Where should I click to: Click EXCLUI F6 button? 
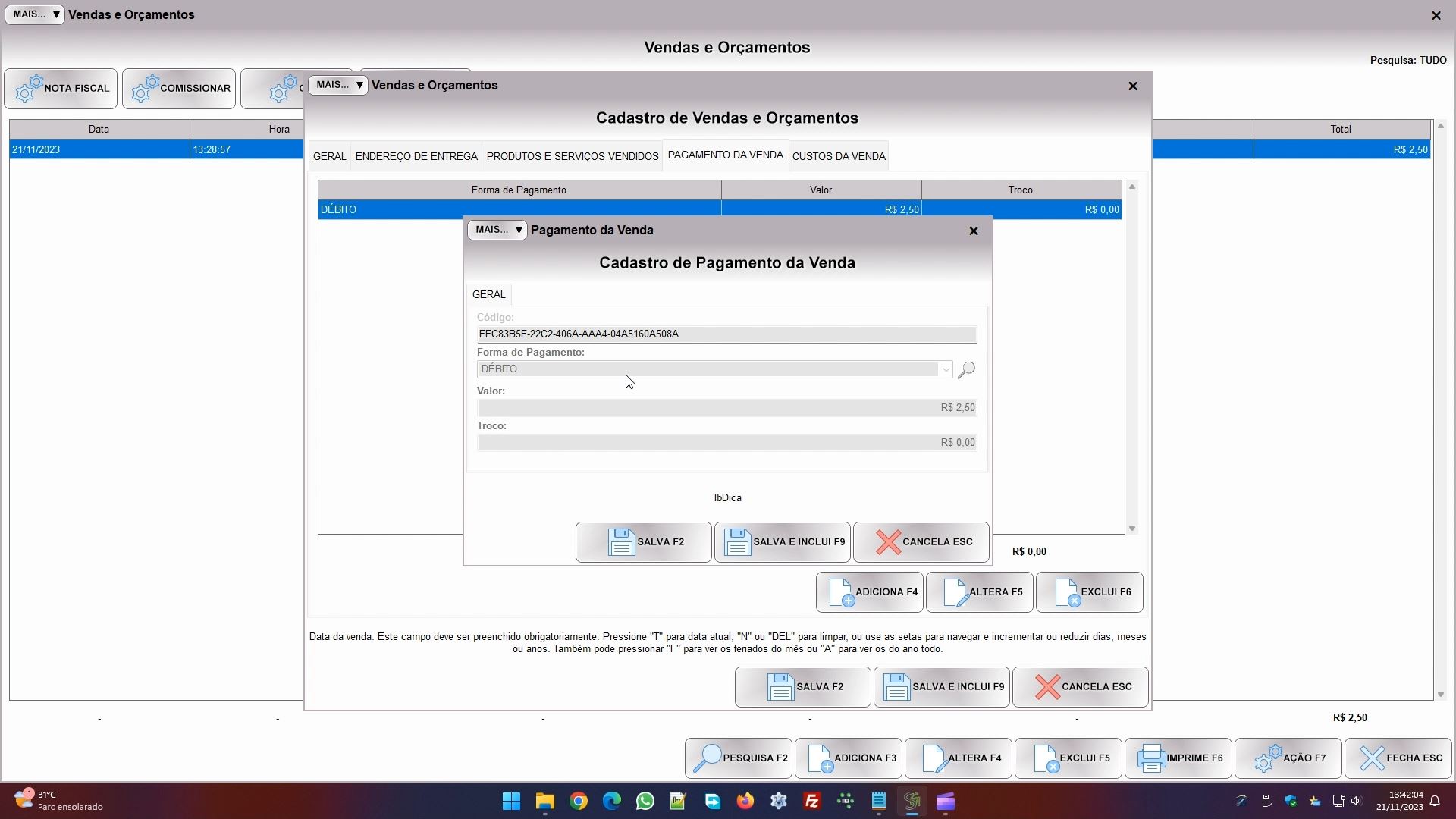(1090, 592)
